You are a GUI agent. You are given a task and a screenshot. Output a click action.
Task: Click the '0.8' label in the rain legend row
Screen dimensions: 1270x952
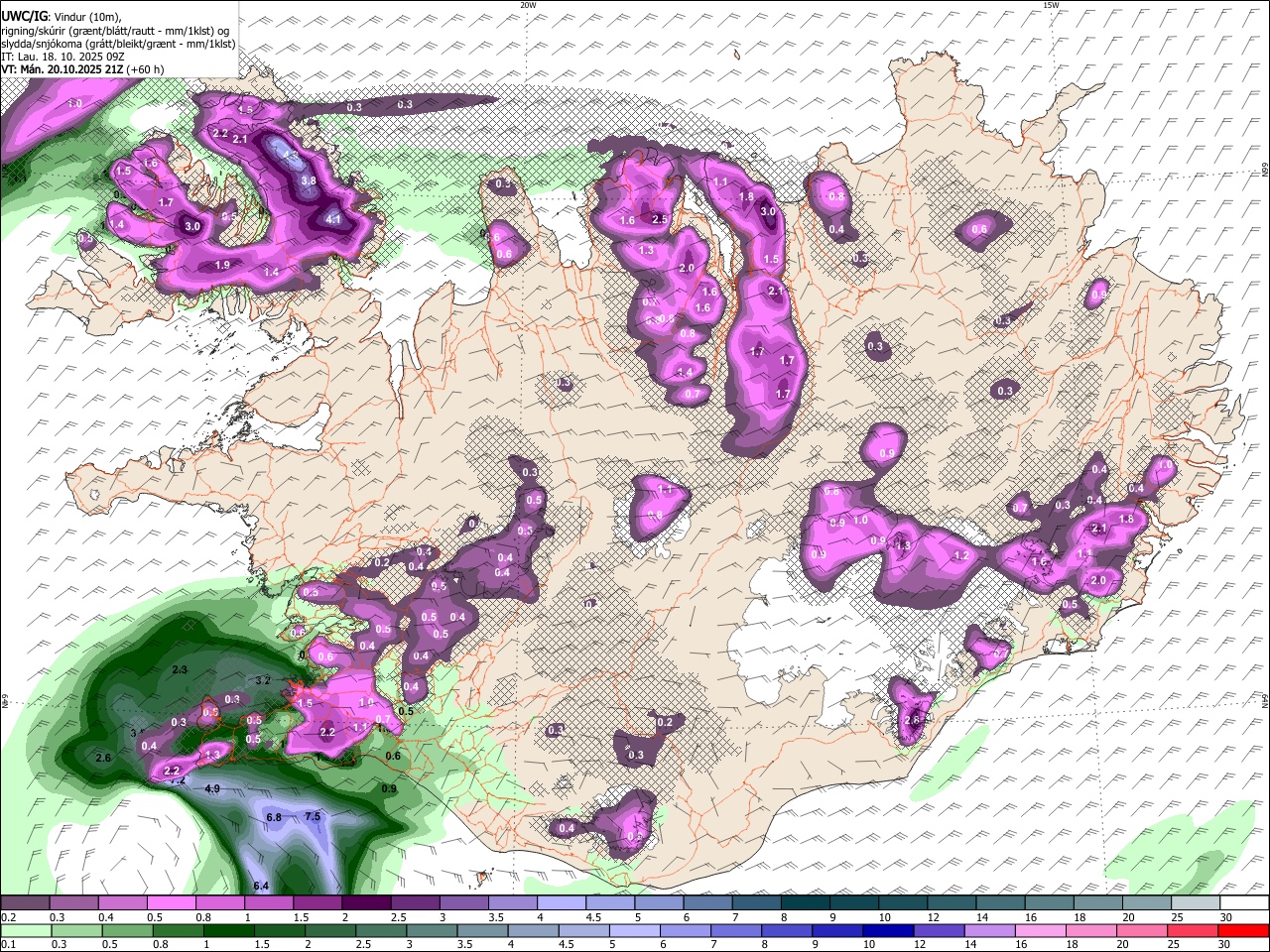160,944
